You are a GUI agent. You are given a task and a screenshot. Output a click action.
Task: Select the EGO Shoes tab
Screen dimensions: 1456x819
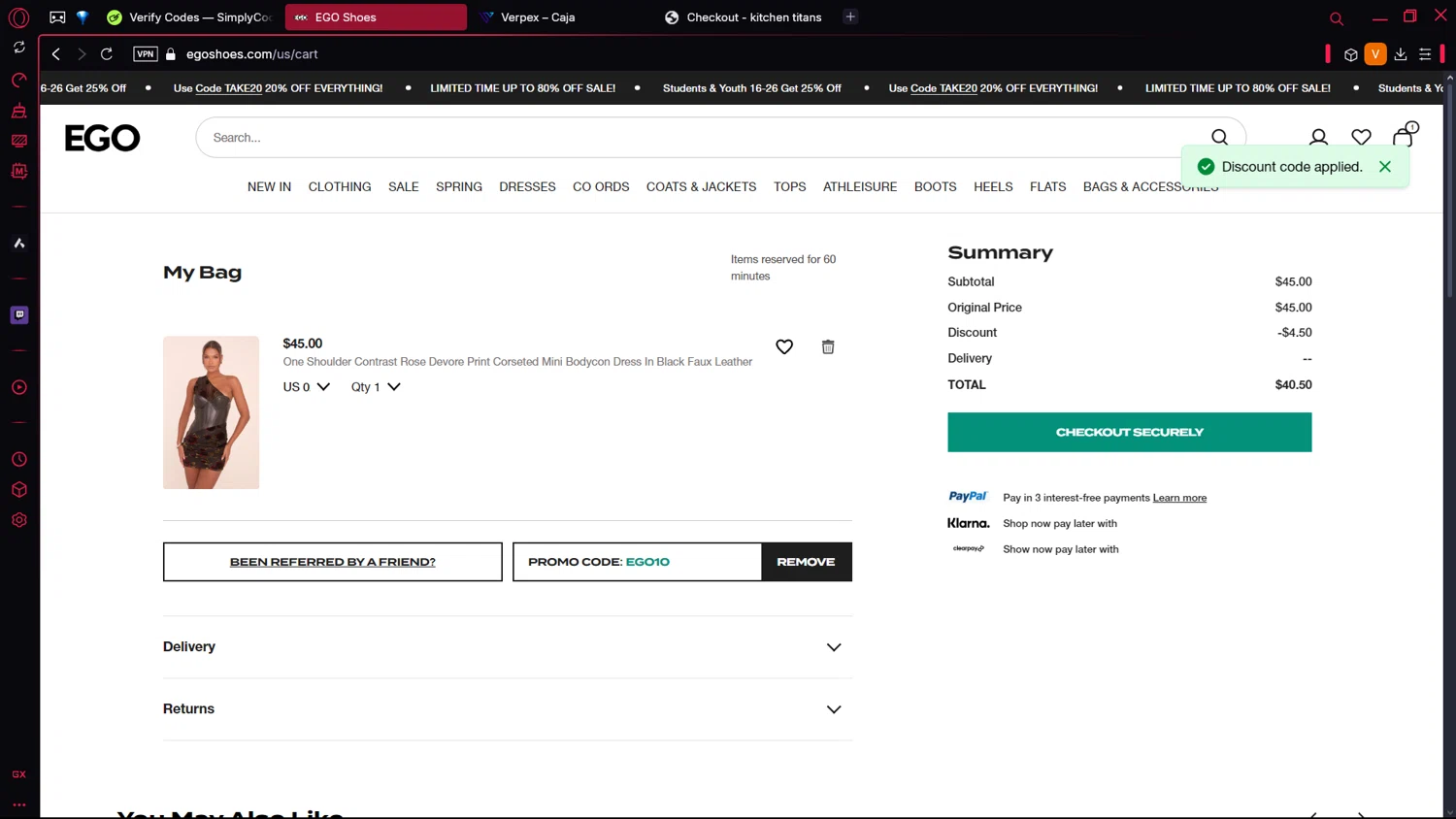pos(376,17)
